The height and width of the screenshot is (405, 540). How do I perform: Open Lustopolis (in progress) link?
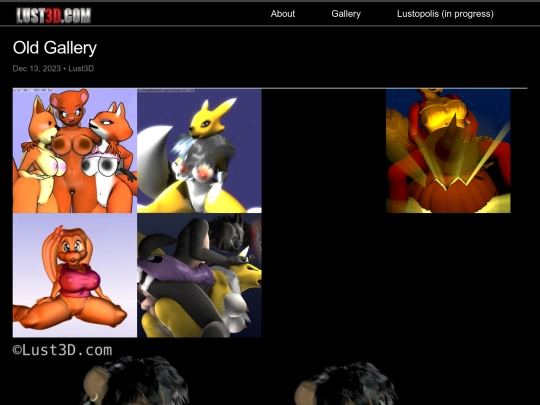click(x=445, y=14)
